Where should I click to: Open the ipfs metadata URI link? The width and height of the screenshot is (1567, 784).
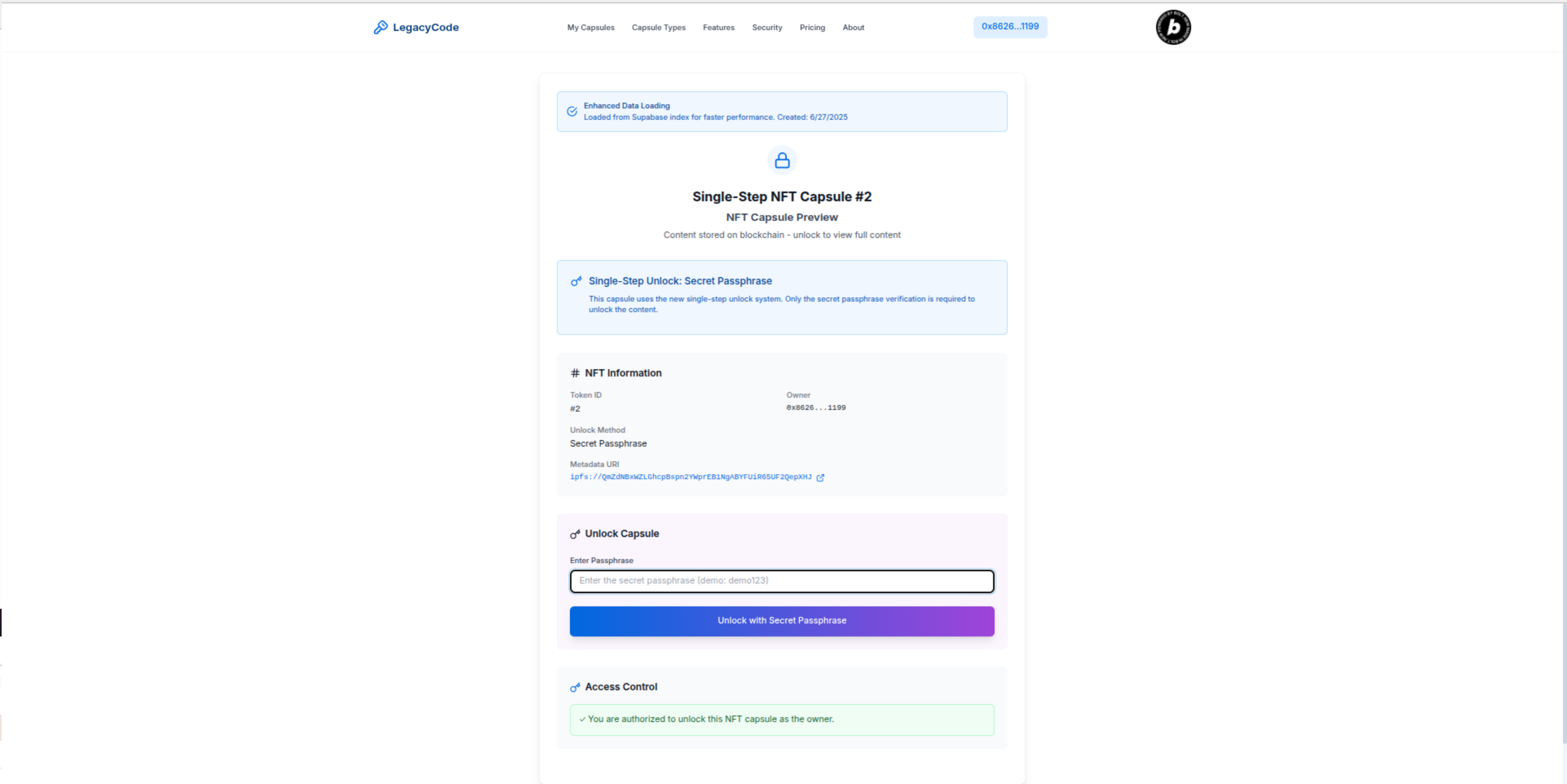tap(691, 477)
